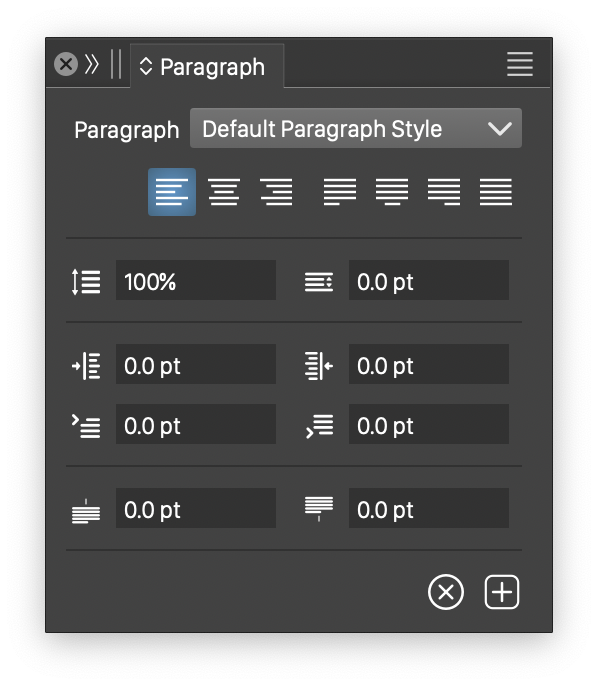Choose justify with last line right
This screenshot has height=686, width=598.
tap(444, 192)
